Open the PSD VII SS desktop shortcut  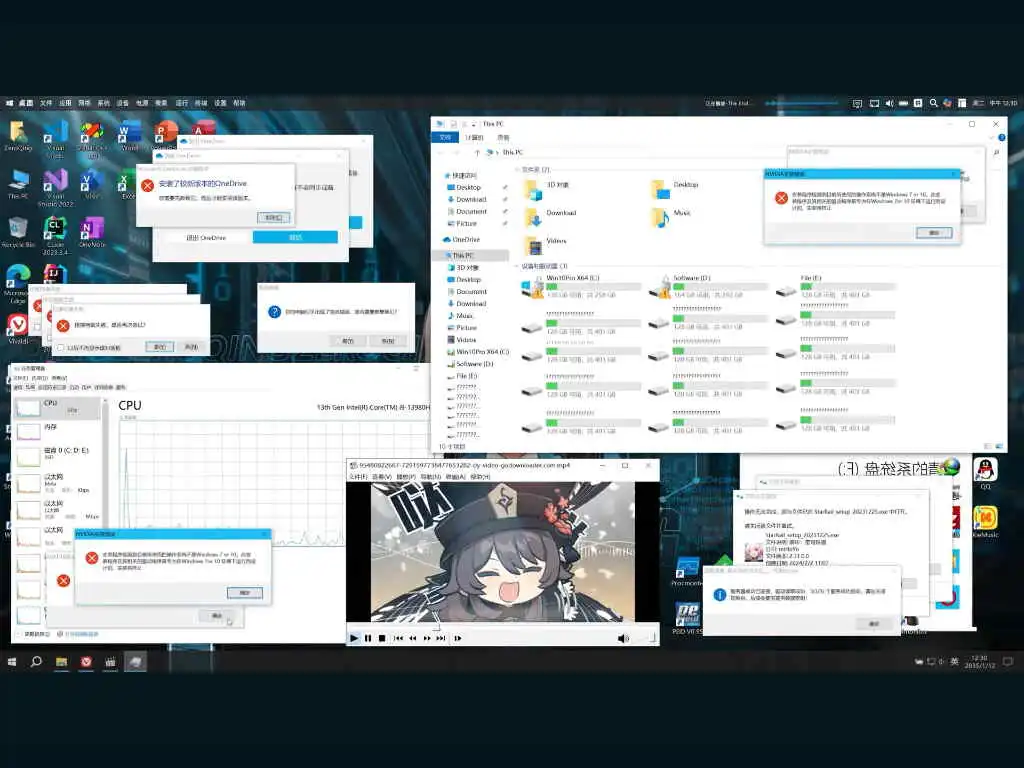coord(687,619)
